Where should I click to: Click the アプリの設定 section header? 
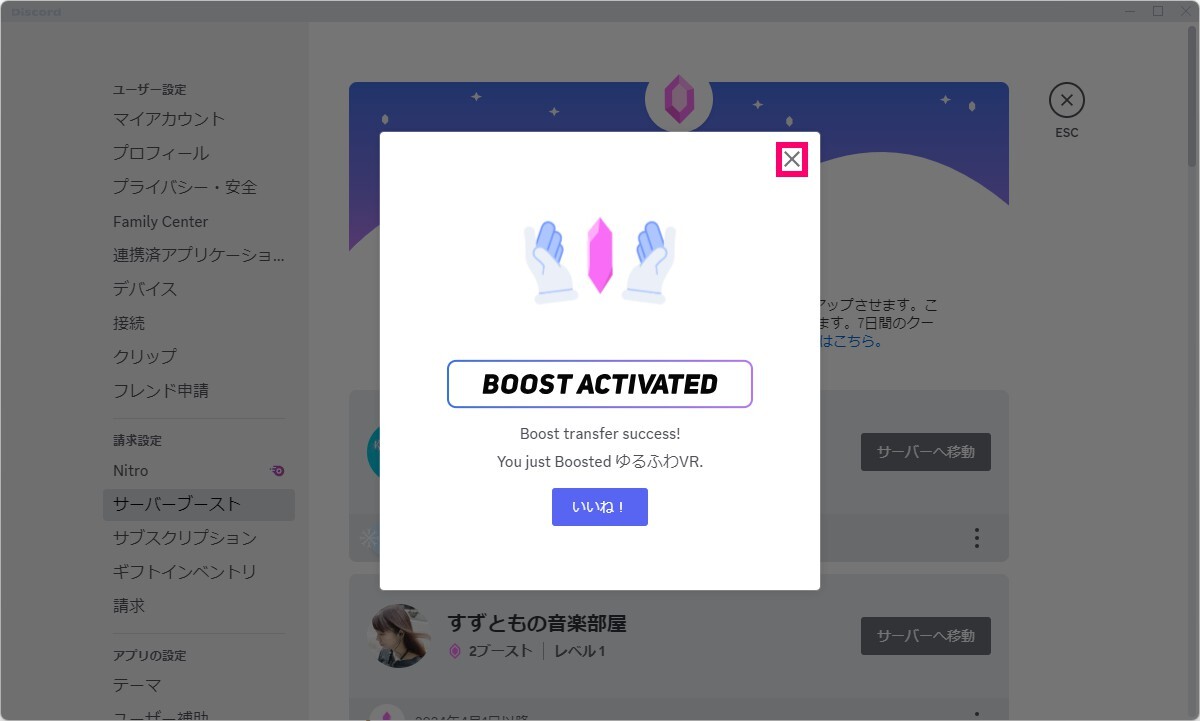click(x=150, y=656)
